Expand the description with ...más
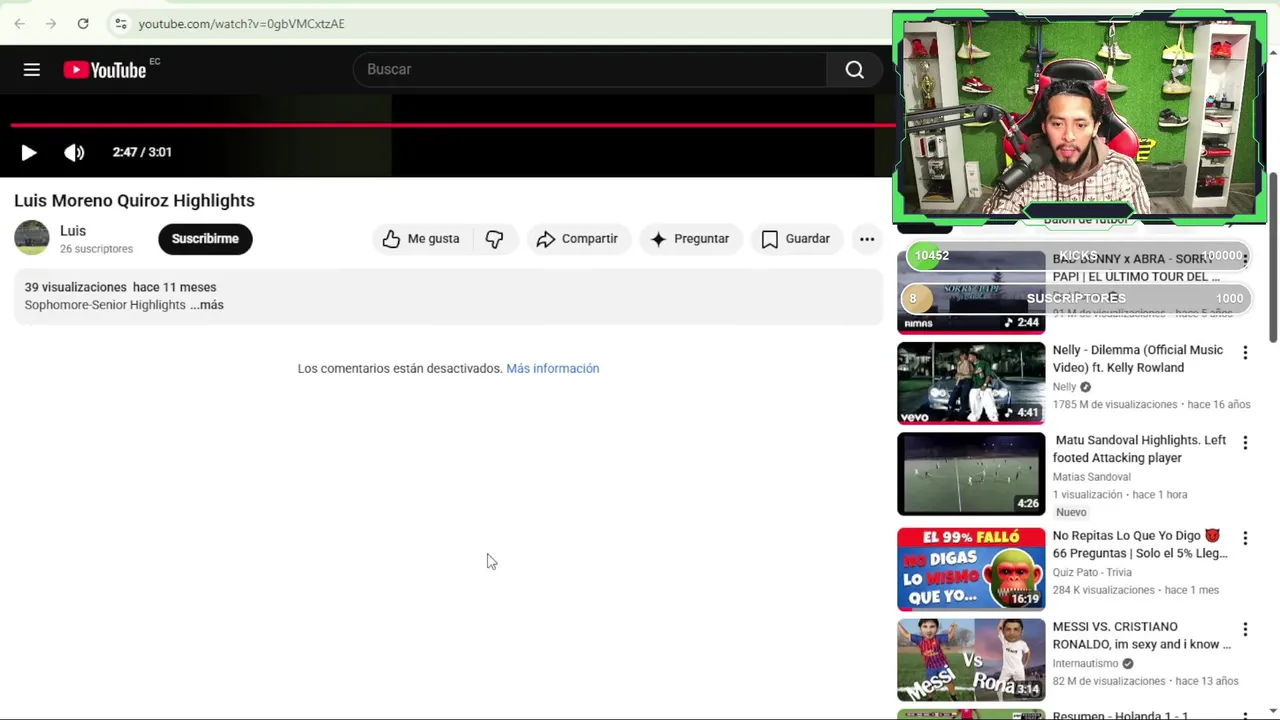This screenshot has height=720, width=1280. (x=208, y=305)
